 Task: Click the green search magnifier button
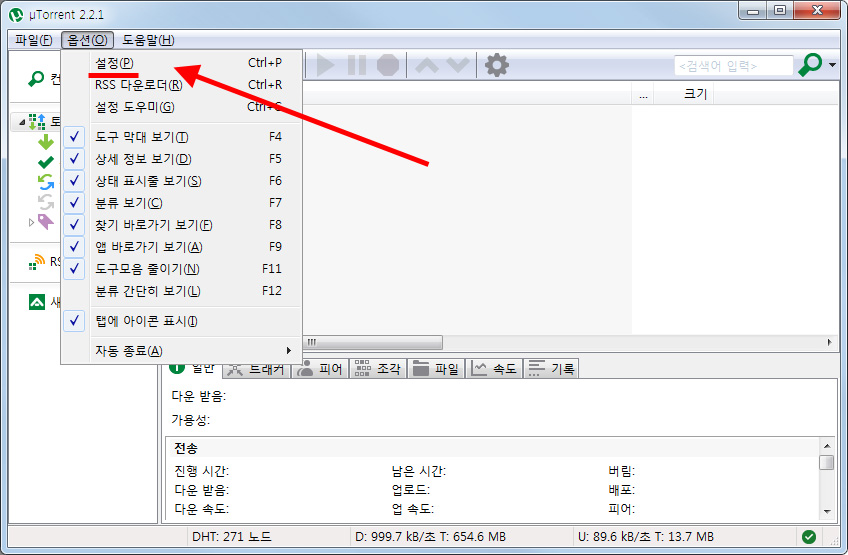coord(810,65)
